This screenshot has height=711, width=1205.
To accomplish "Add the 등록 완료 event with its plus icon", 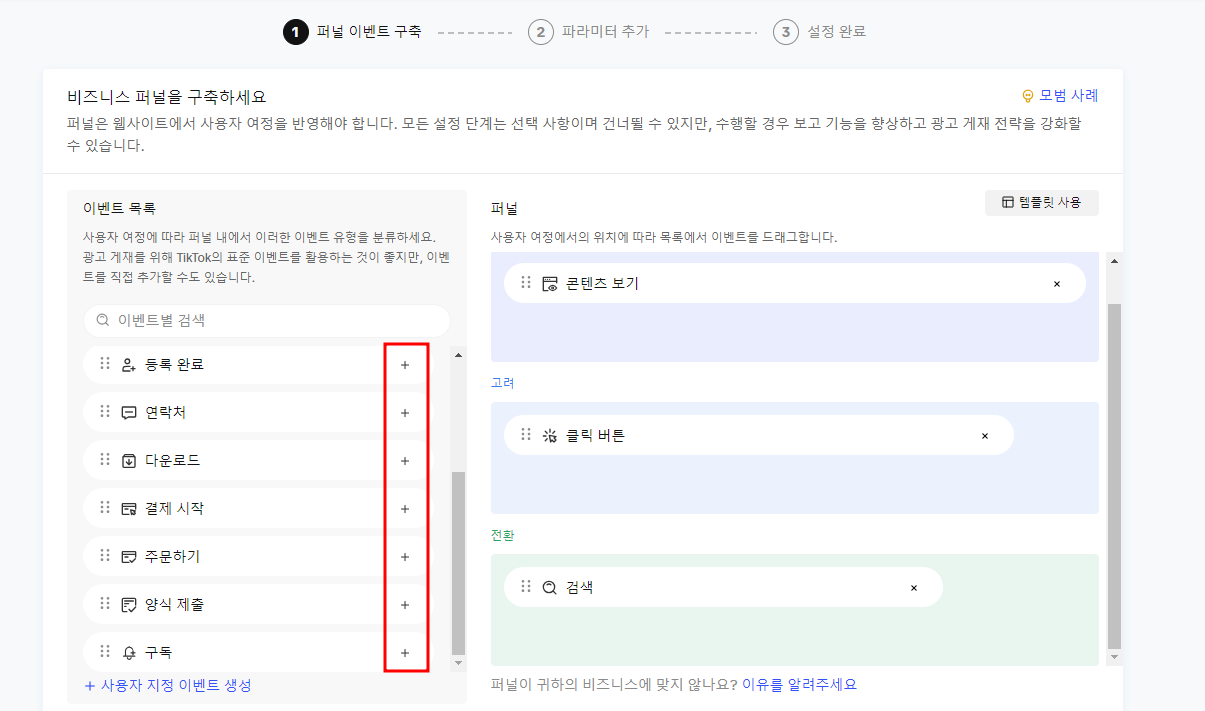I will [404, 364].
